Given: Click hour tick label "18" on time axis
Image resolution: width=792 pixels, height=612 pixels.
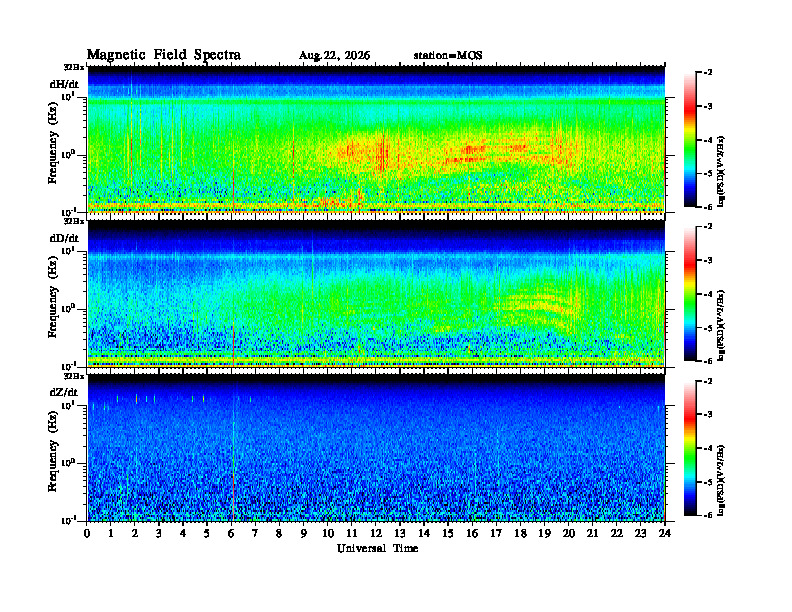Looking at the screenshot, I should coord(520,533).
